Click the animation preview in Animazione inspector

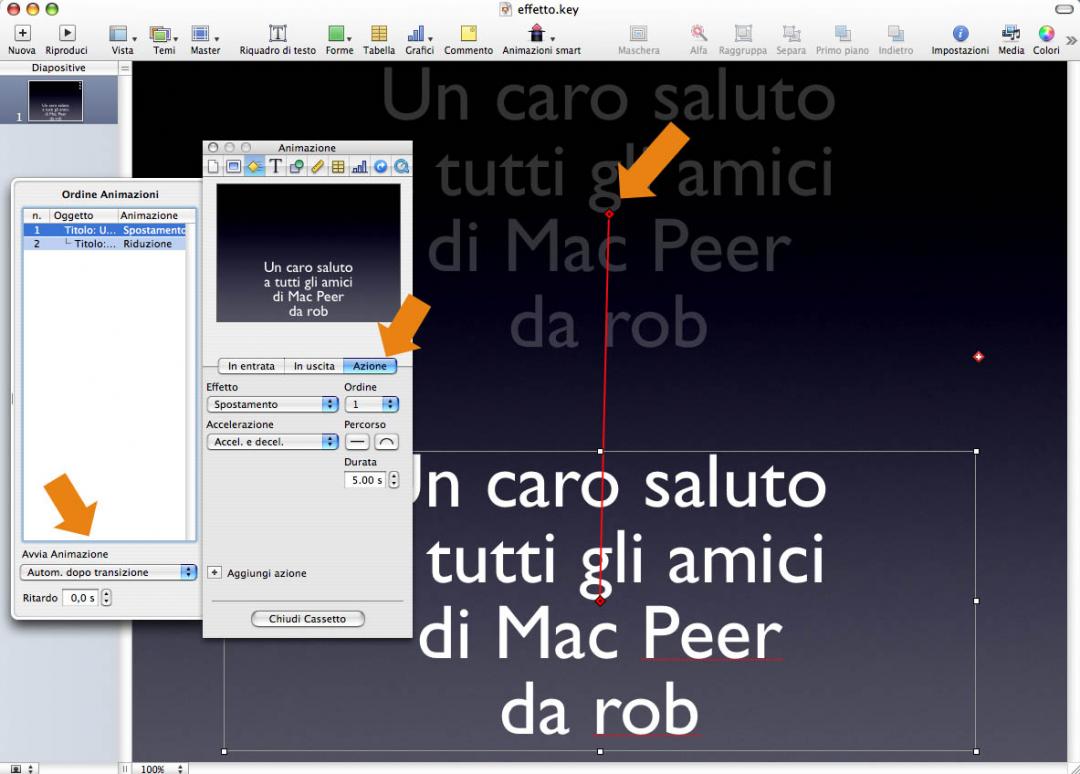click(308, 253)
